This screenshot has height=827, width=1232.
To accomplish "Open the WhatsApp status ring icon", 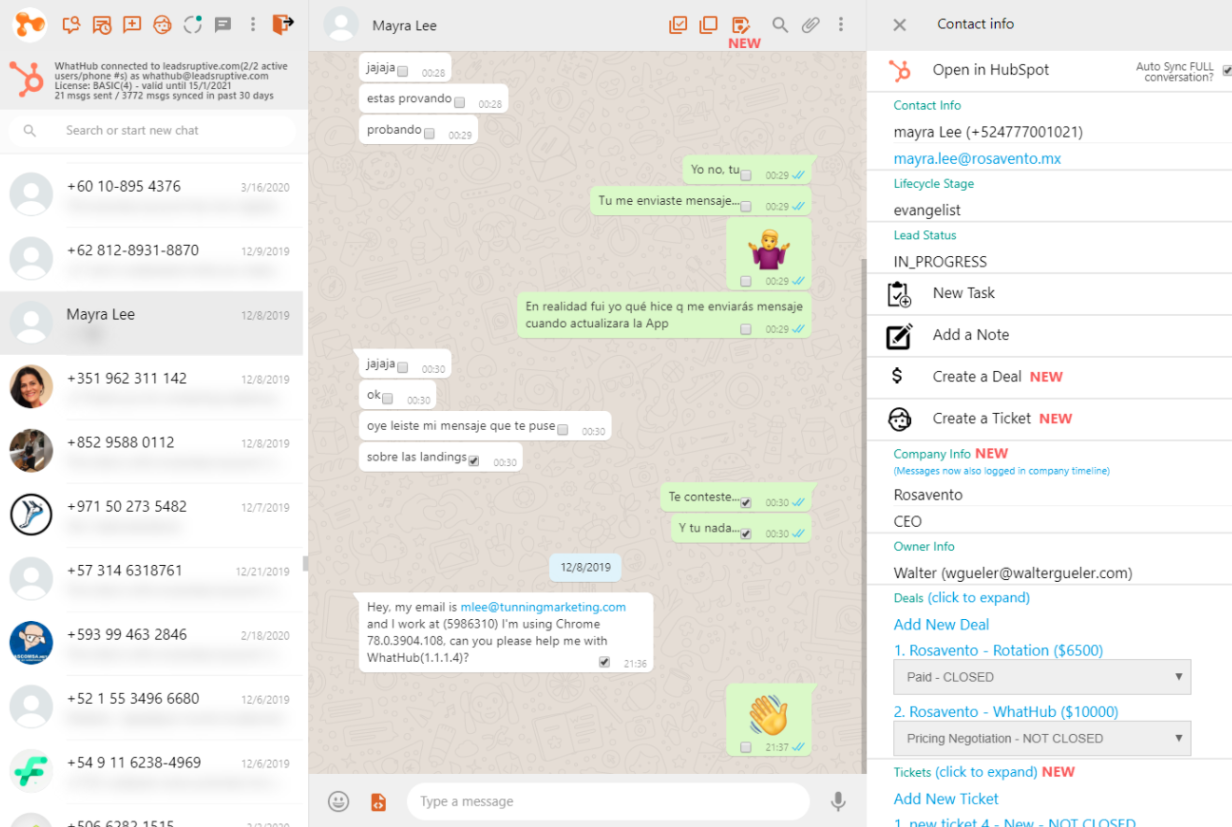I will pyautogui.click(x=194, y=24).
